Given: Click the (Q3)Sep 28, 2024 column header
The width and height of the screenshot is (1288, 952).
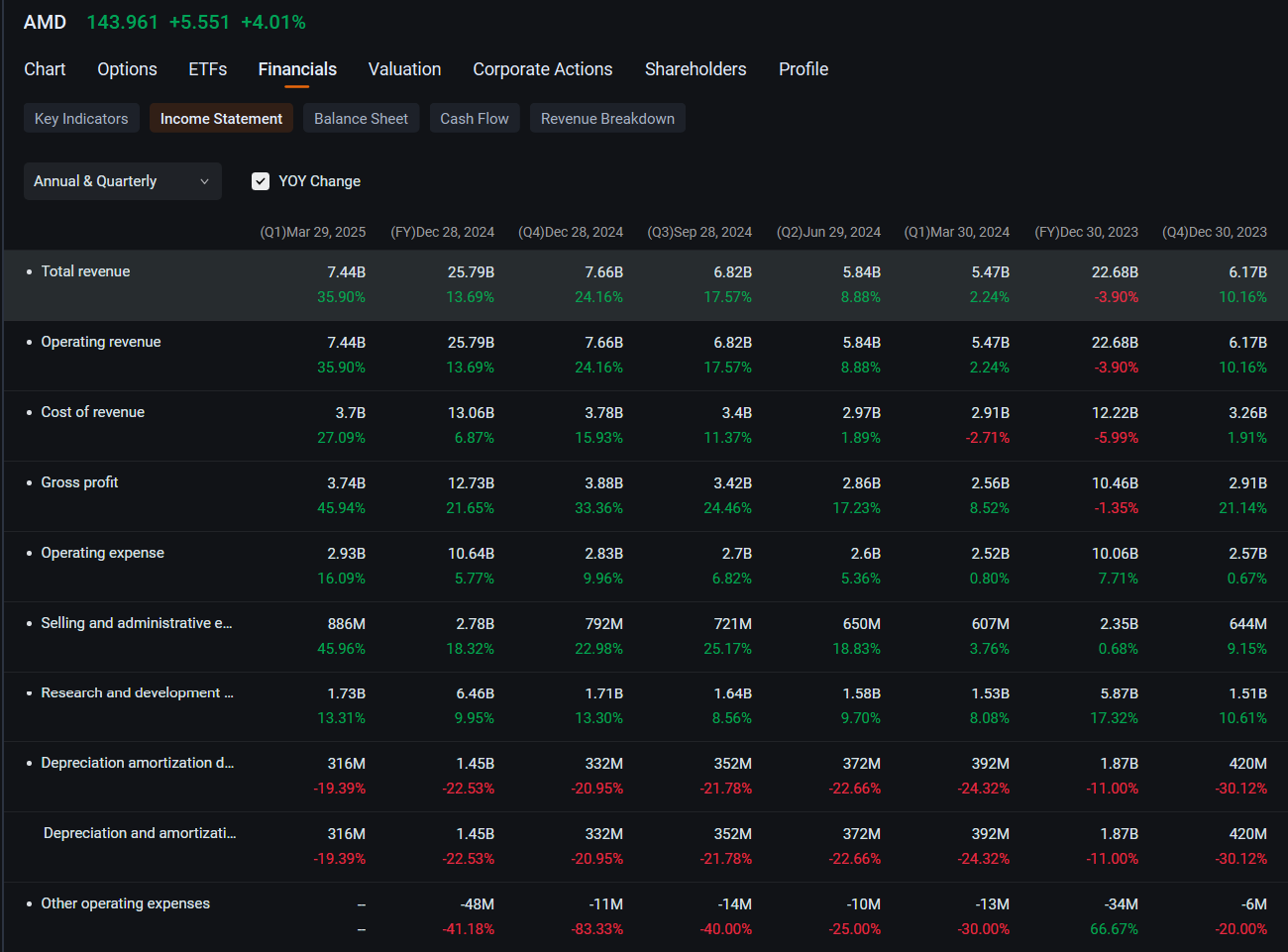Looking at the screenshot, I should point(699,232).
